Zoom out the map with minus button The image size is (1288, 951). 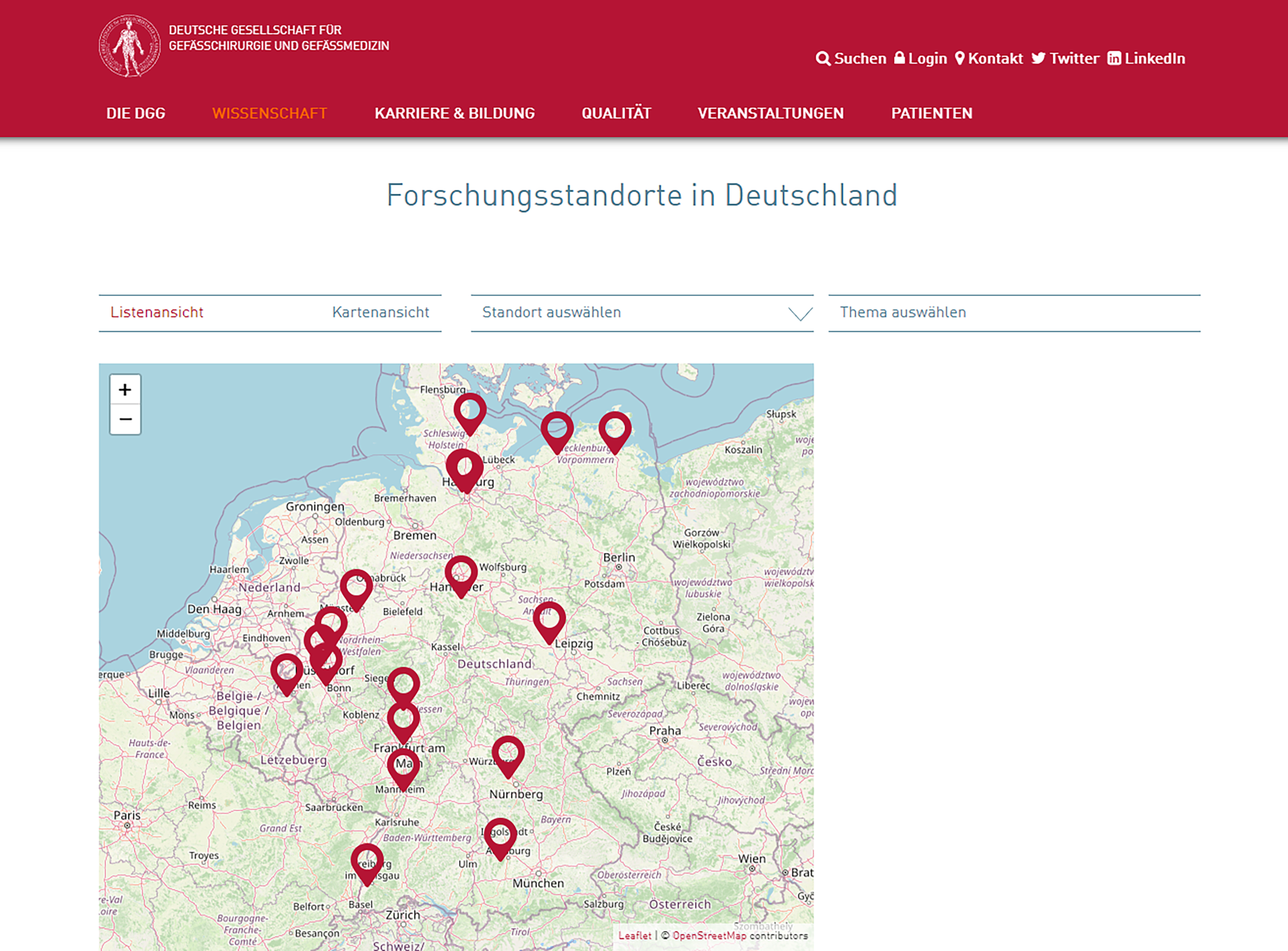pyautogui.click(x=125, y=419)
